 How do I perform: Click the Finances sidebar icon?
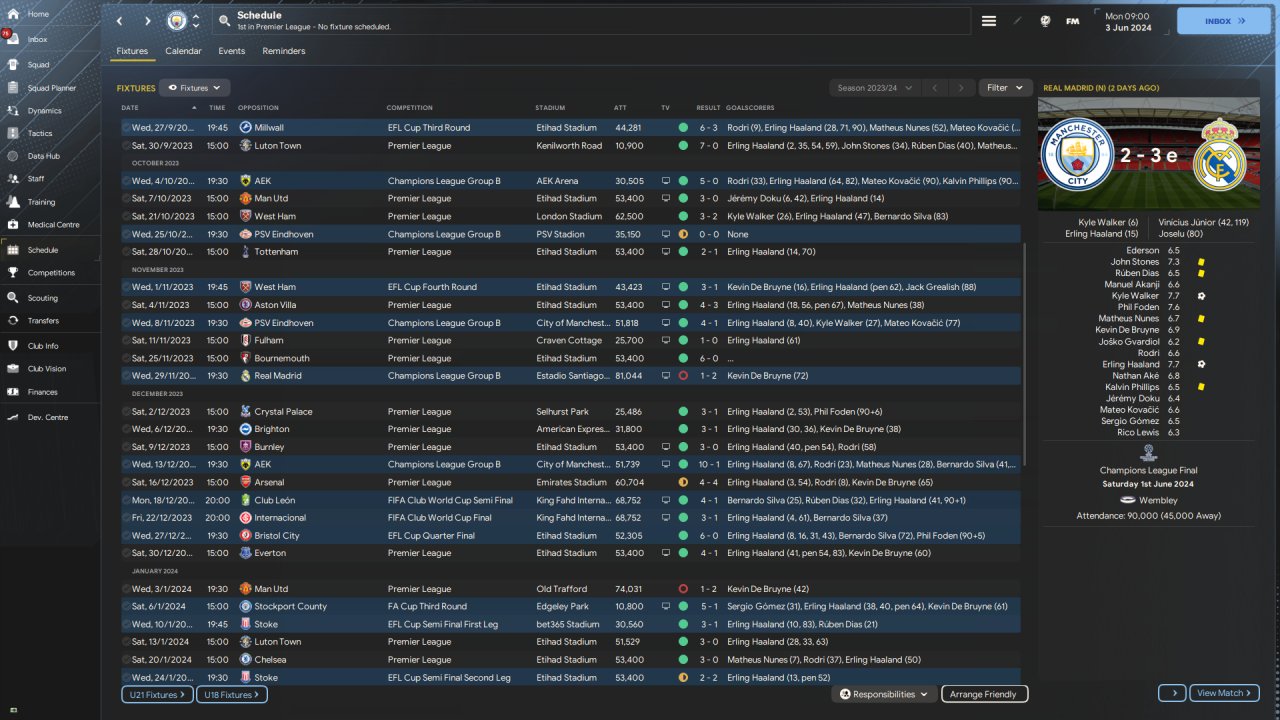click(x=12, y=392)
